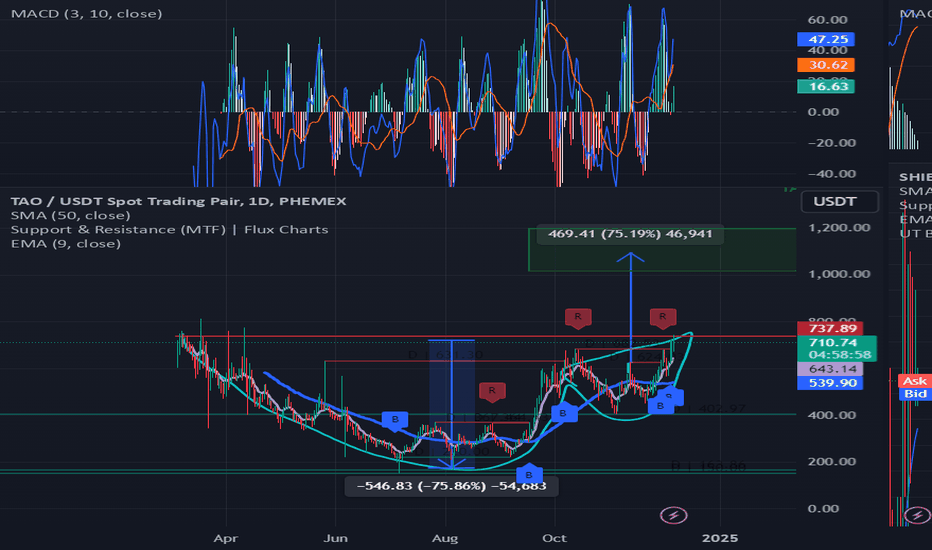Image resolution: width=932 pixels, height=550 pixels.
Task: Click the lightning go-to-realtime icon on main chart
Action: 673,515
